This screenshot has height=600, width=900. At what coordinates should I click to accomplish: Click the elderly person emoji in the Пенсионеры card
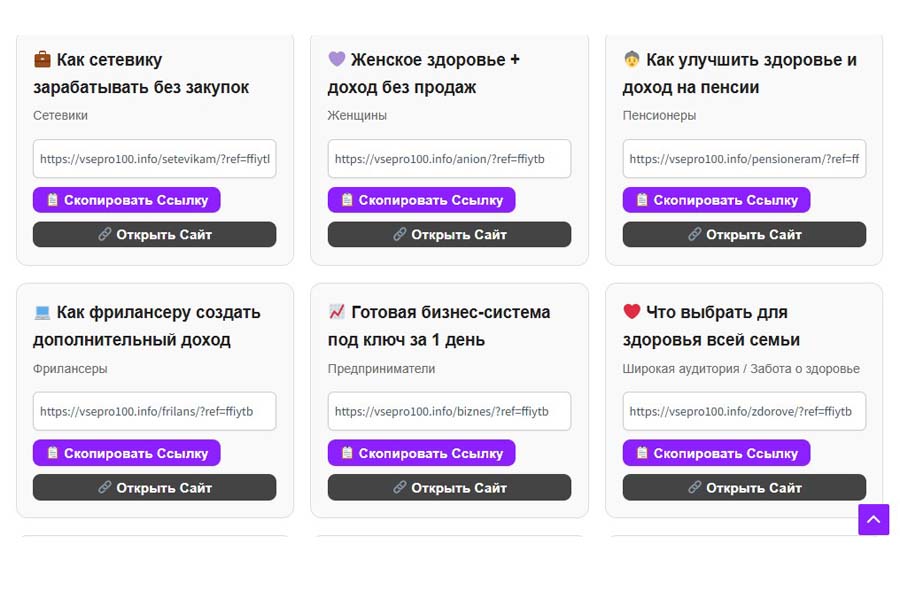pos(632,59)
